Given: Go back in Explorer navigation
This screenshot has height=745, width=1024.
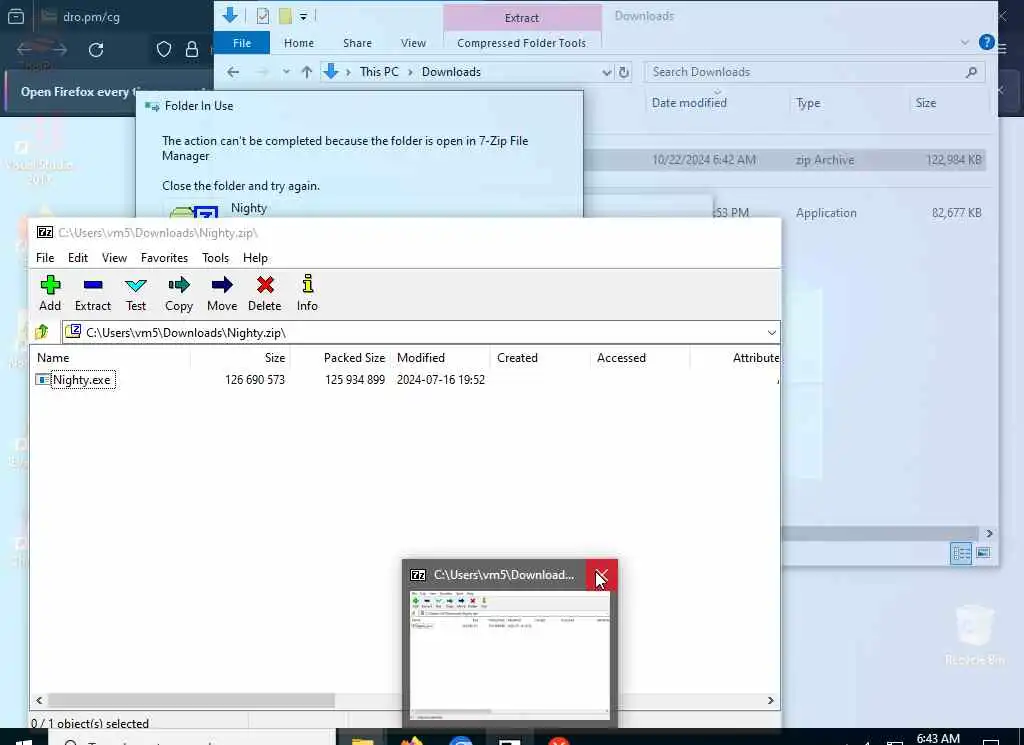Looking at the screenshot, I should click(233, 72).
